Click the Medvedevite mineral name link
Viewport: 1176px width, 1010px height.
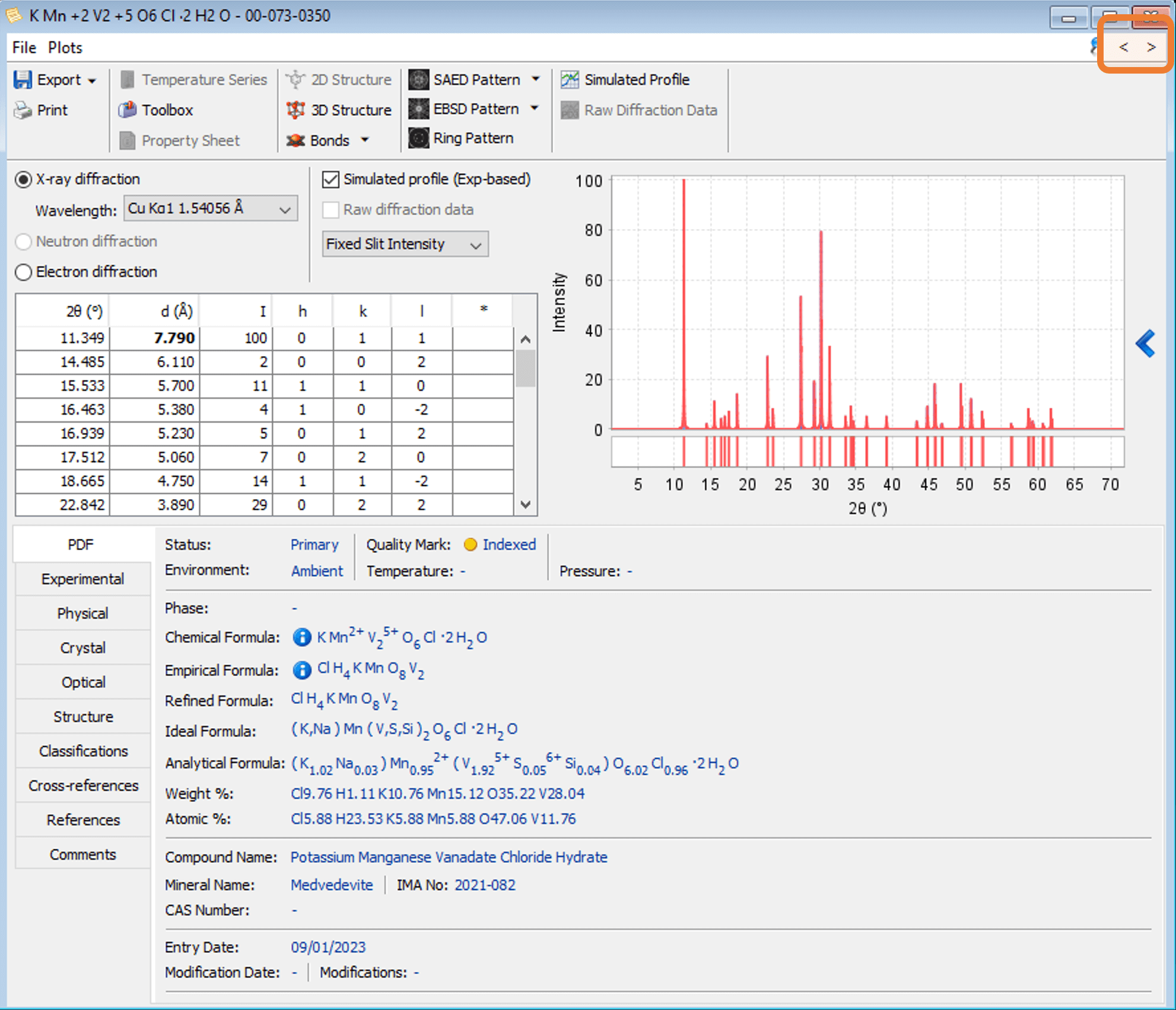pos(332,885)
